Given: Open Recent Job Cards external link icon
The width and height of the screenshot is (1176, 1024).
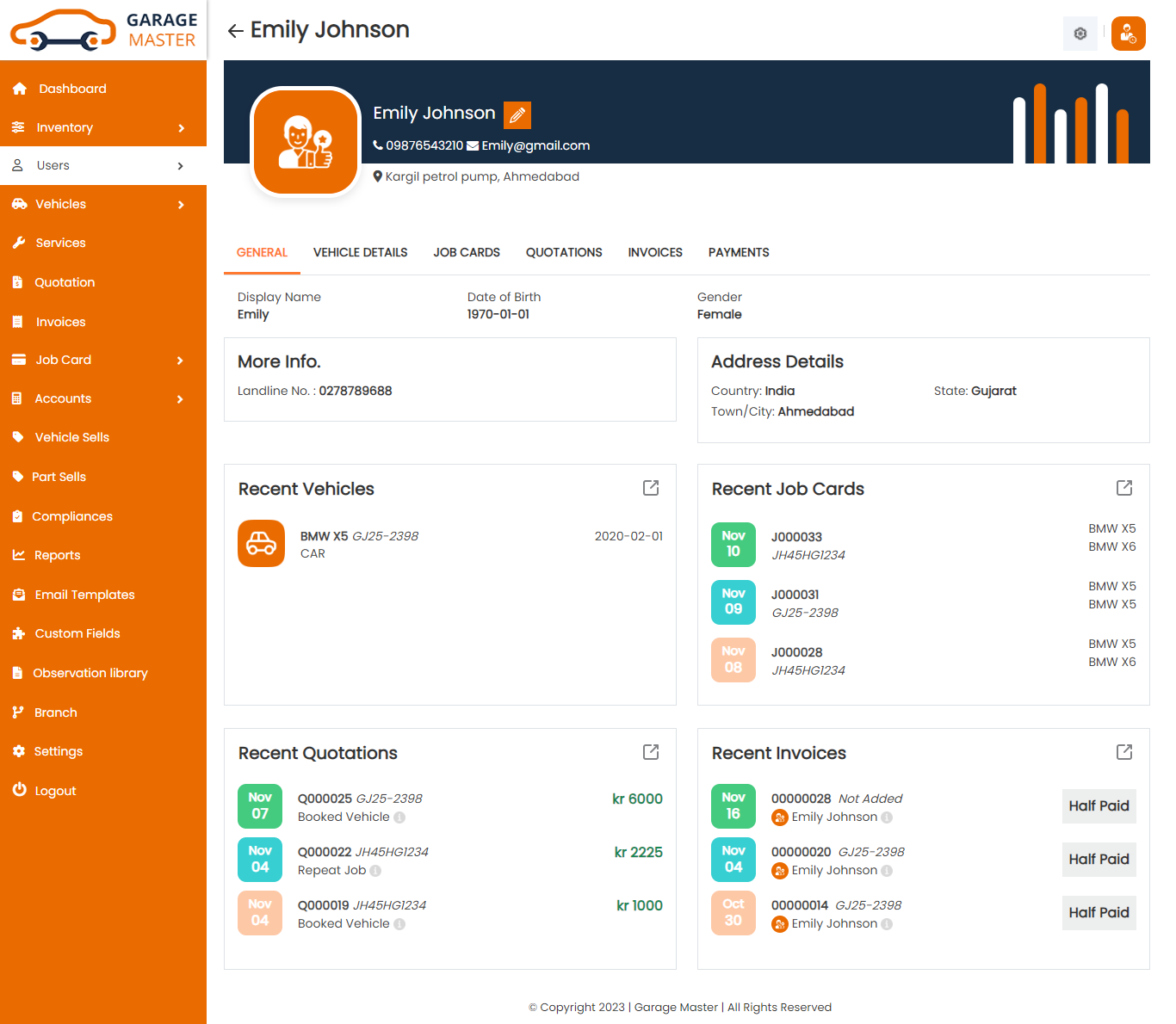Looking at the screenshot, I should 1123,488.
